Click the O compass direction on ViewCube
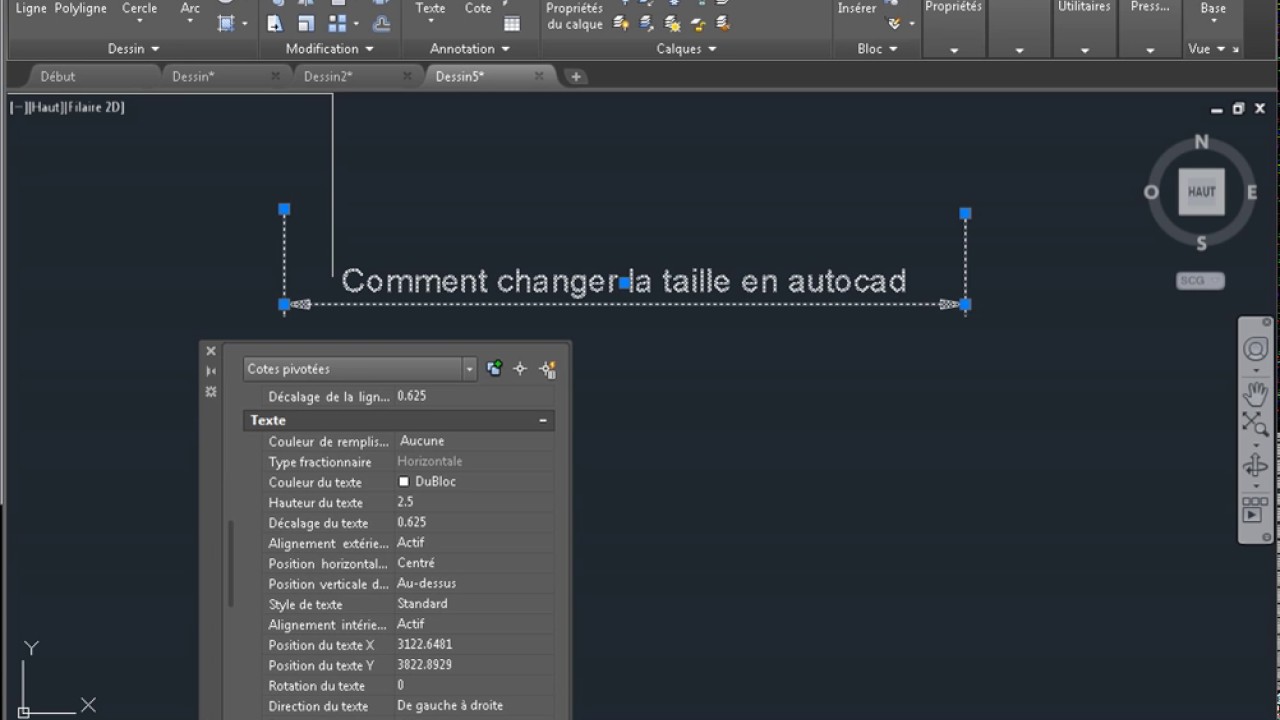Image resolution: width=1280 pixels, height=720 pixels. click(x=1151, y=192)
